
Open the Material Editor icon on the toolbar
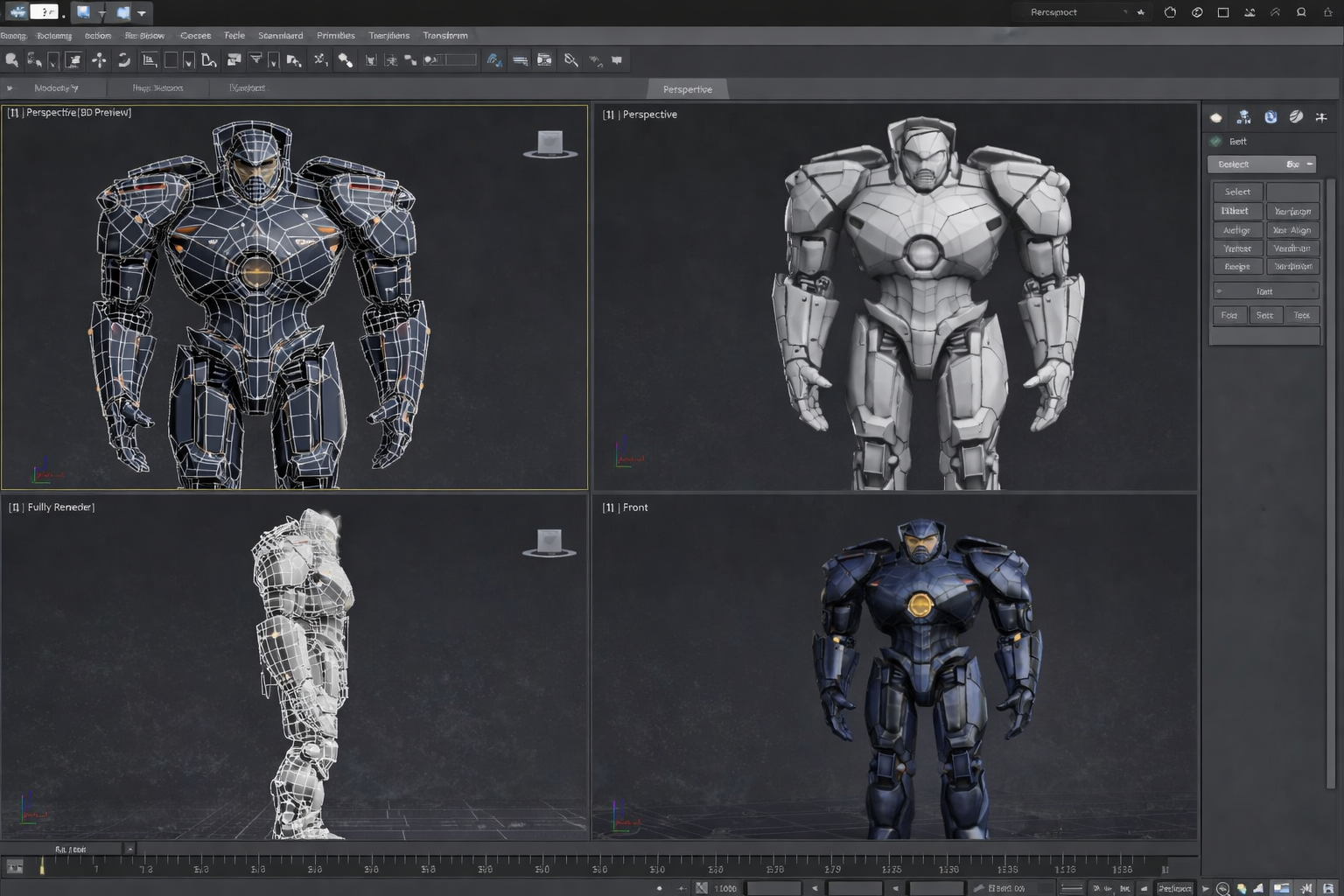[x=544, y=59]
